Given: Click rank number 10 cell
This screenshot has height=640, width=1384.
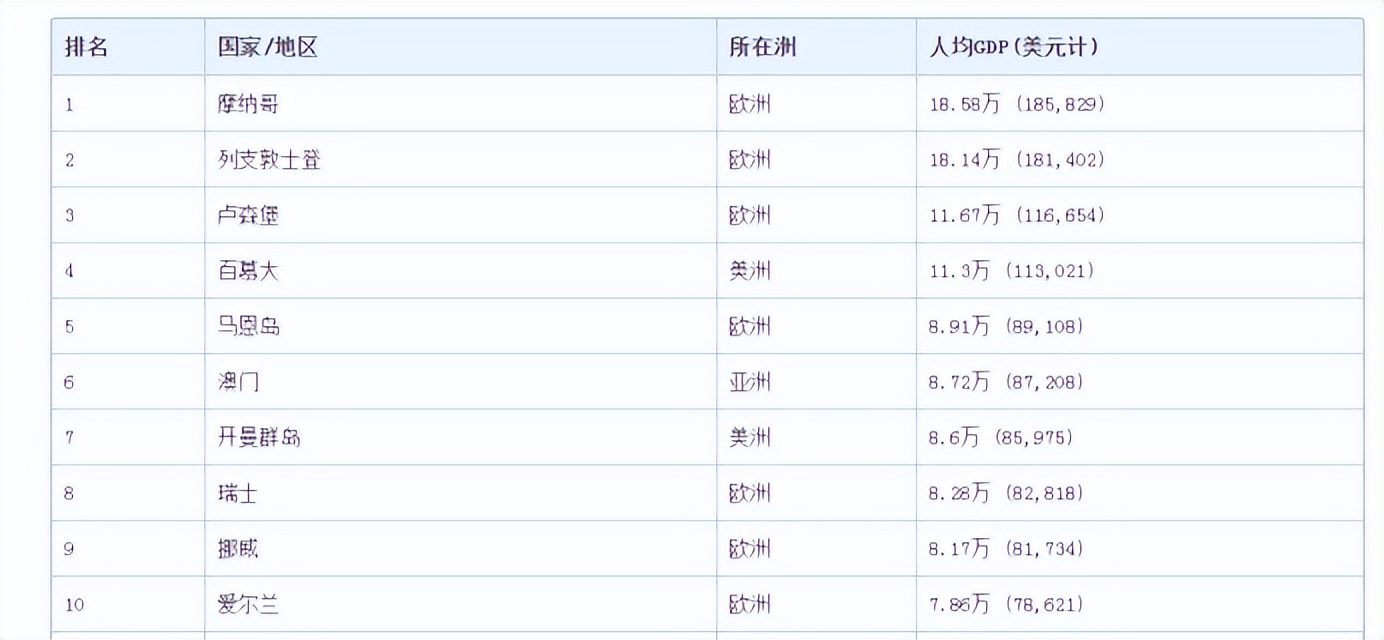Looking at the screenshot, I should 75,604.
